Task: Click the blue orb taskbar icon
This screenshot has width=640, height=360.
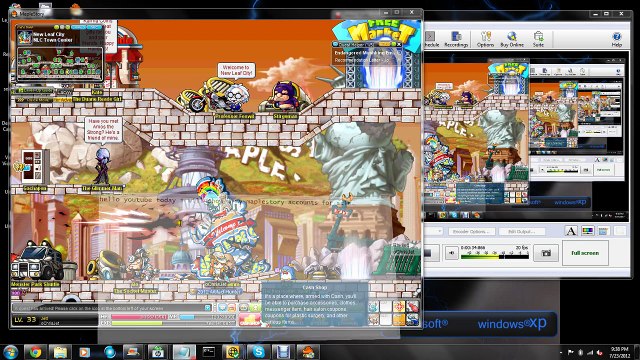Action: click(110, 352)
